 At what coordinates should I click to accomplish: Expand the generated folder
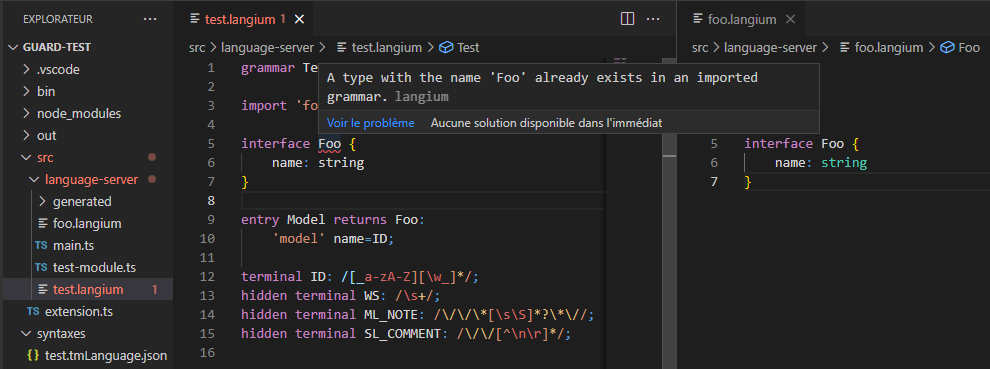coord(42,202)
